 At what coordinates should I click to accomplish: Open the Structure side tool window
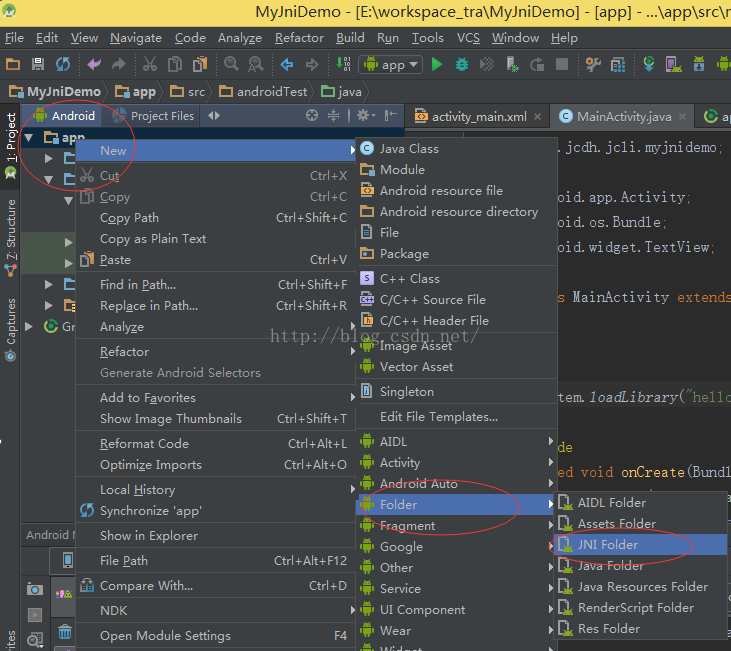(x=10, y=237)
